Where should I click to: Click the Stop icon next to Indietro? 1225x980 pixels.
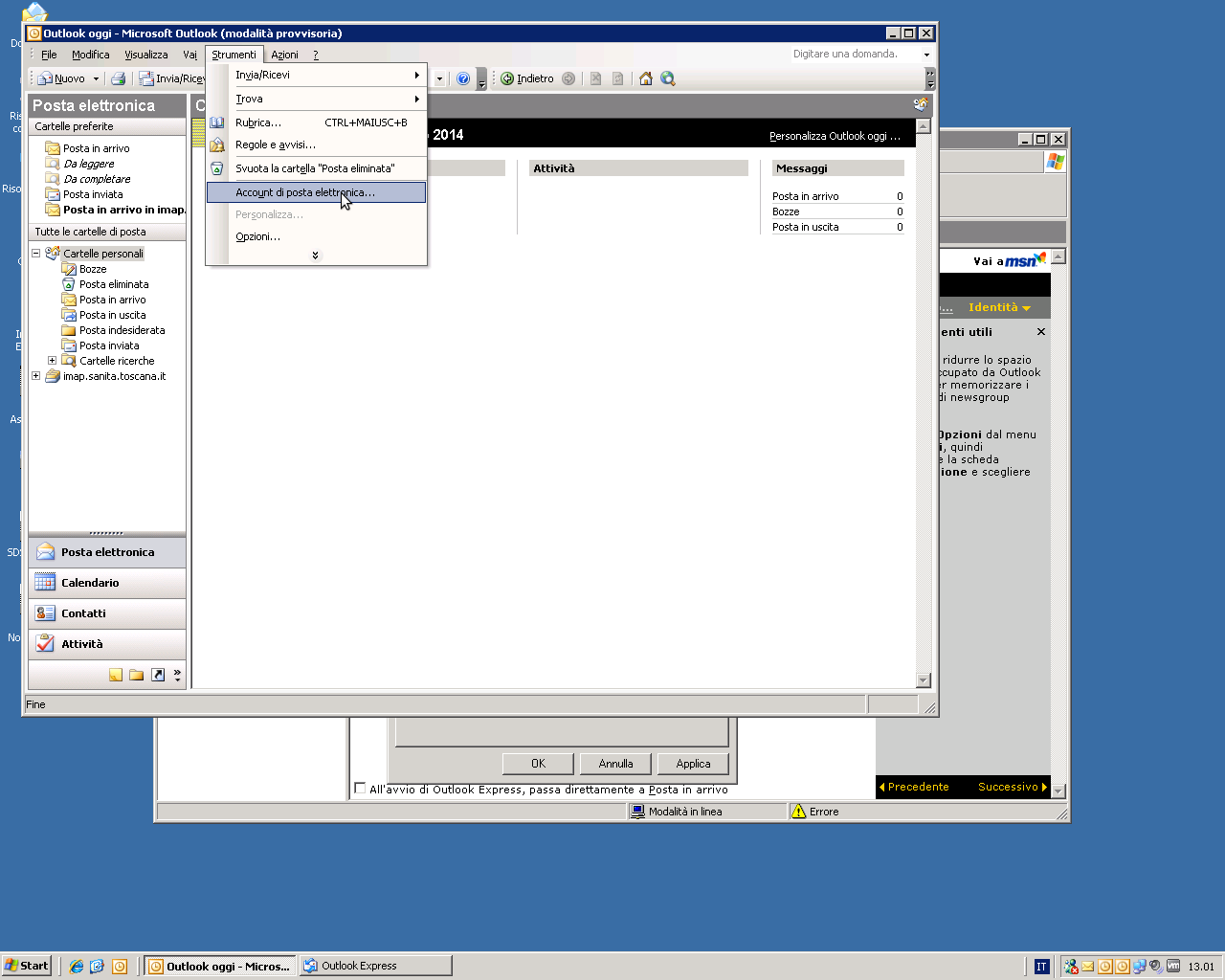click(x=595, y=78)
